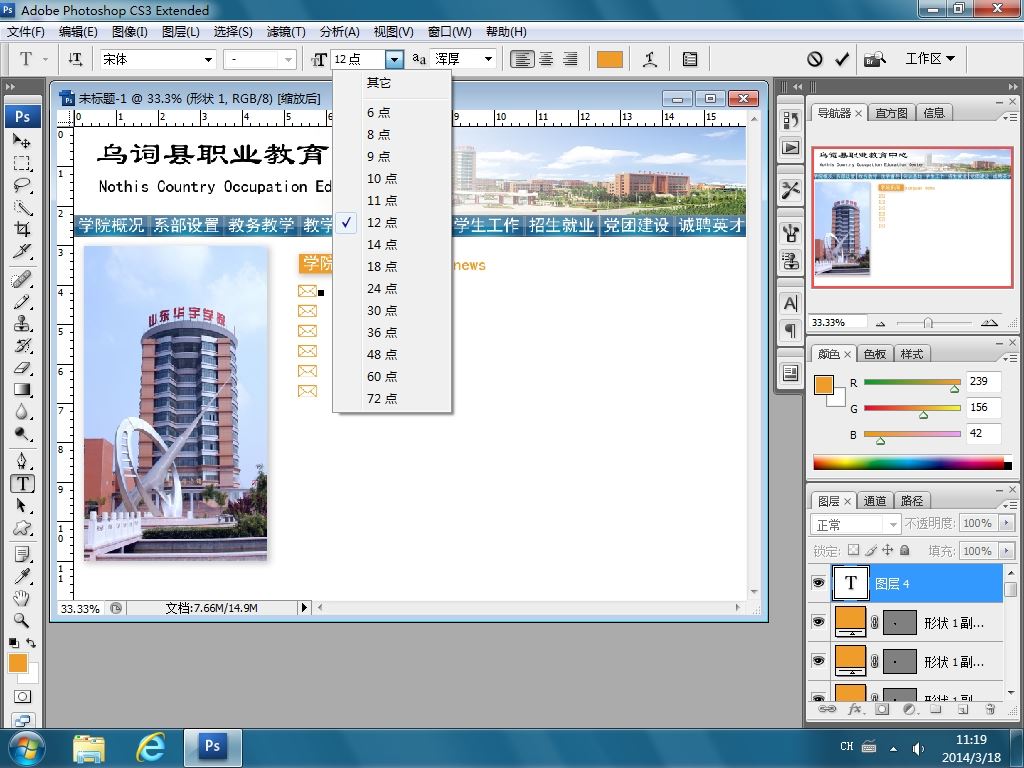Image resolution: width=1024 pixels, height=768 pixels.
Task: Hide the first 形状 1 副本 layer
Action: click(818, 622)
